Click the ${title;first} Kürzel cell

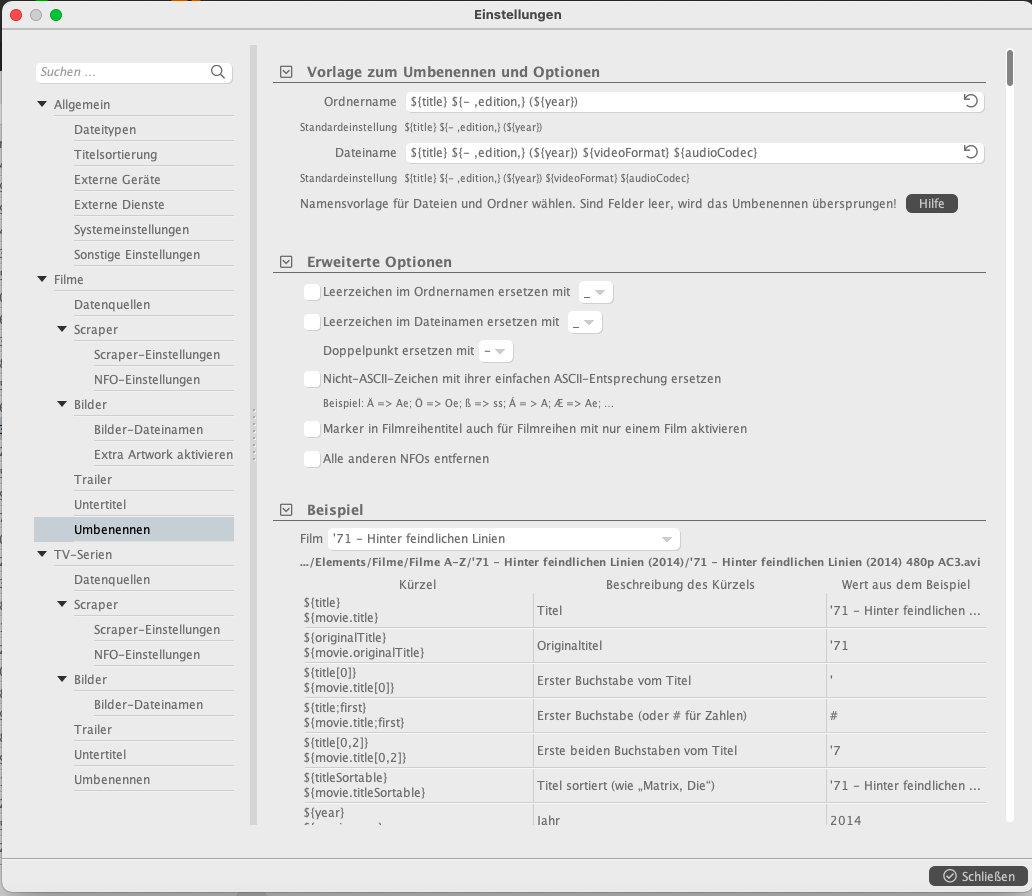pyautogui.click(x=417, y=715)
